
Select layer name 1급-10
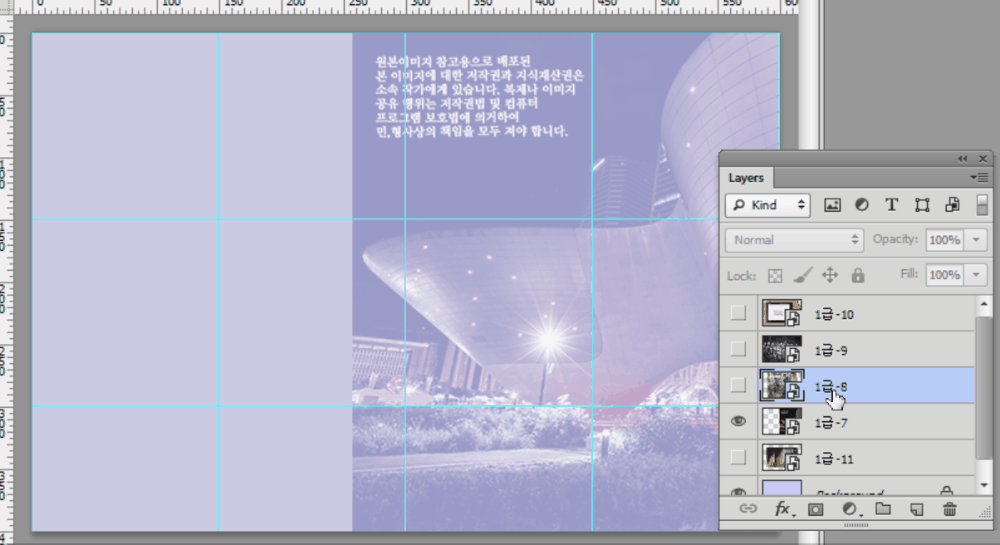[x=834, y=314]
